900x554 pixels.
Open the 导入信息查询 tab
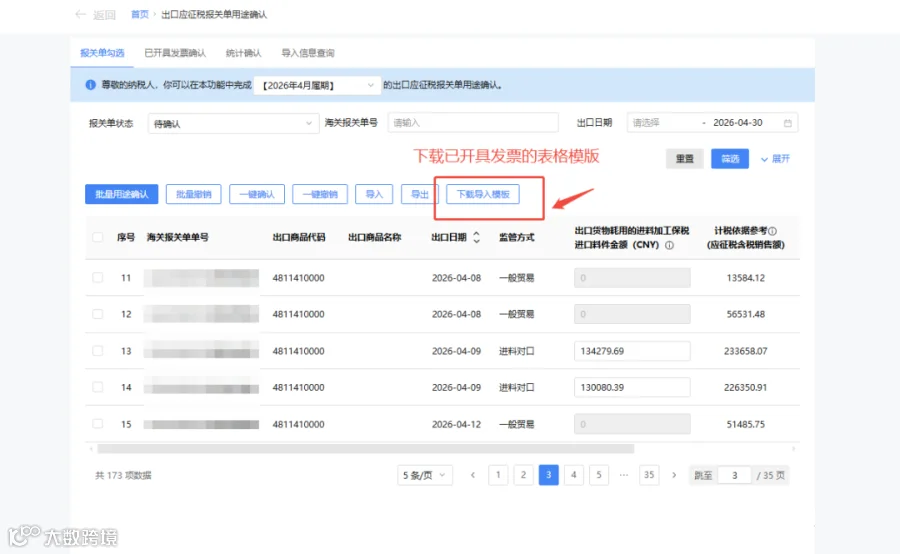pos(308,53)
